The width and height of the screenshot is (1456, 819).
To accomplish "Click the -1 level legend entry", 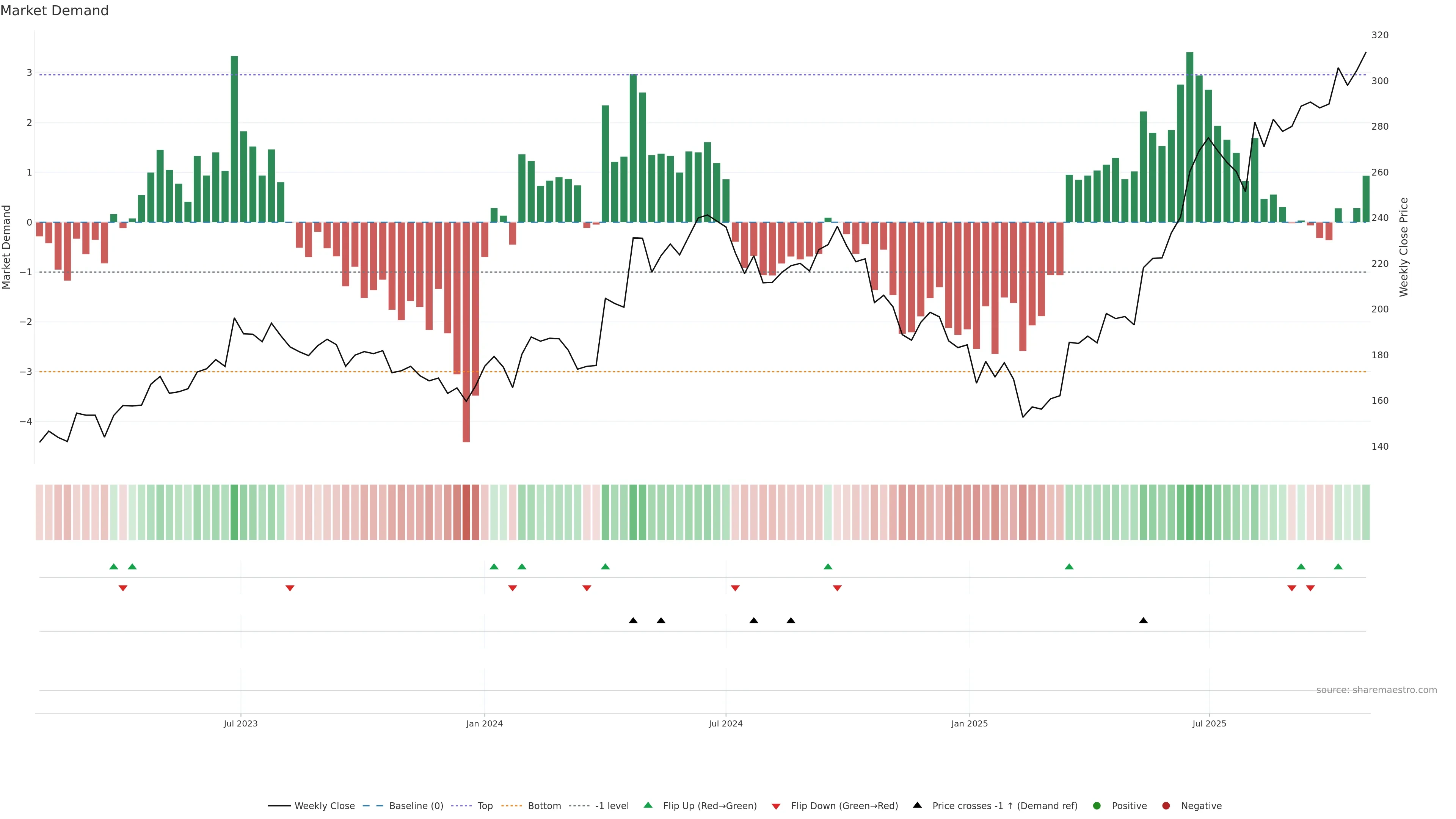I will (612, 805).
